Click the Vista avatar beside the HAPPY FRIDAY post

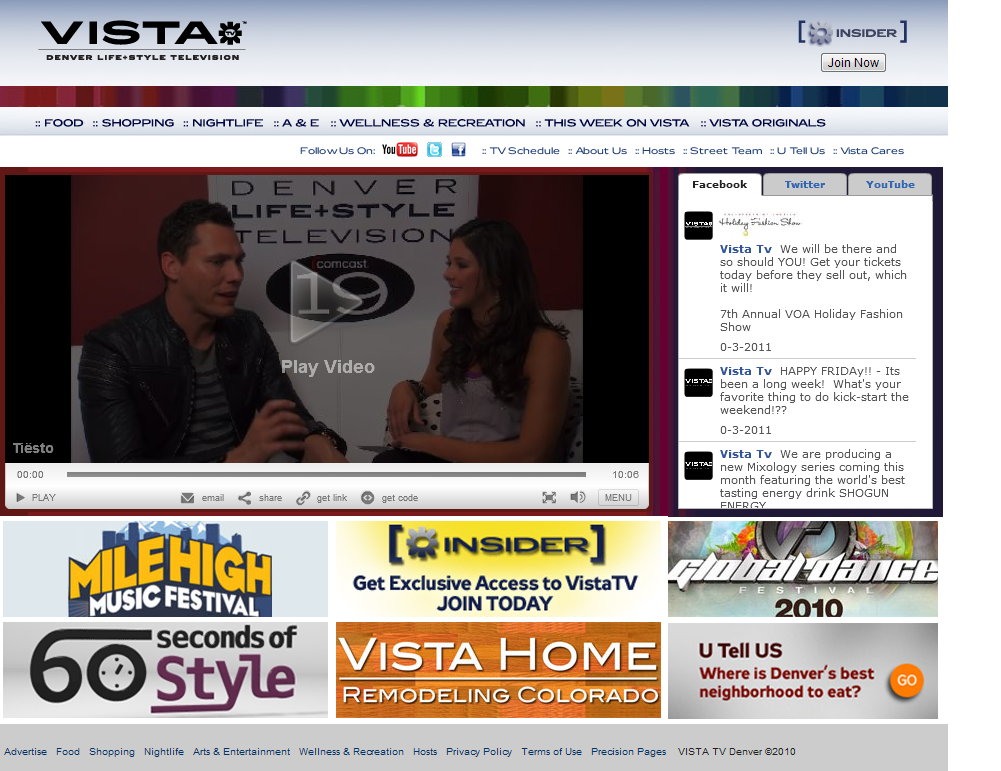tap(698, 382)
